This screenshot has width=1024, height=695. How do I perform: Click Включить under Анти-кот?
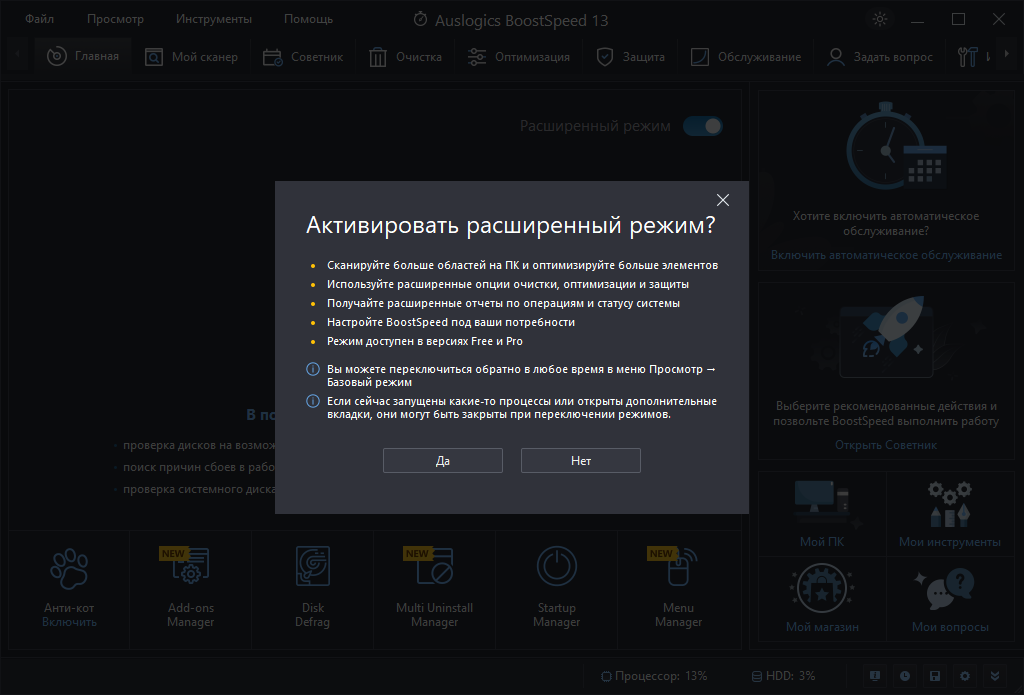click(69, 622)
